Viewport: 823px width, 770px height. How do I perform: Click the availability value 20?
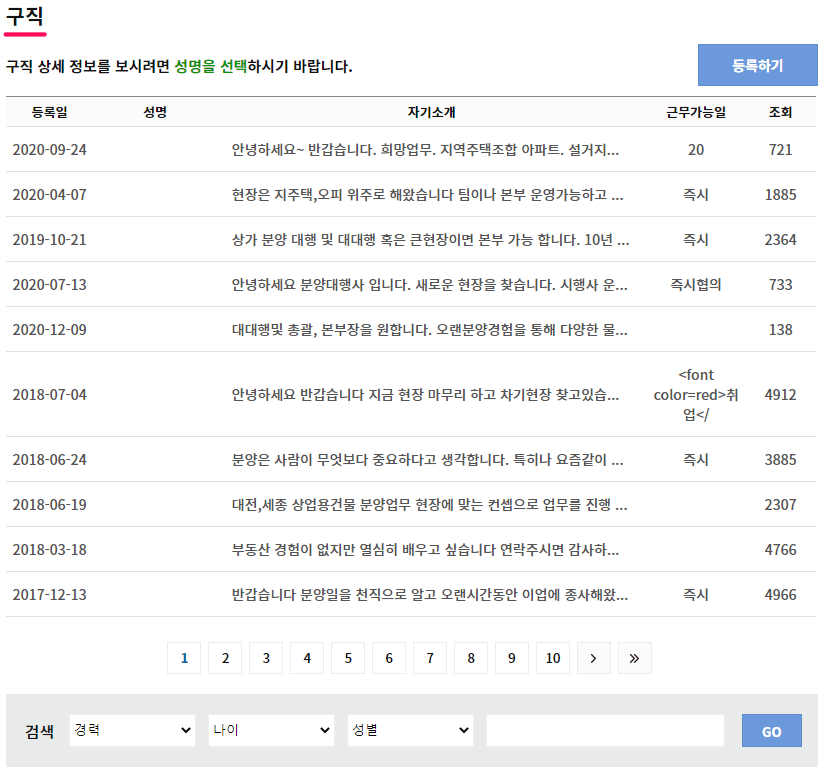click(x=696, y=150)
